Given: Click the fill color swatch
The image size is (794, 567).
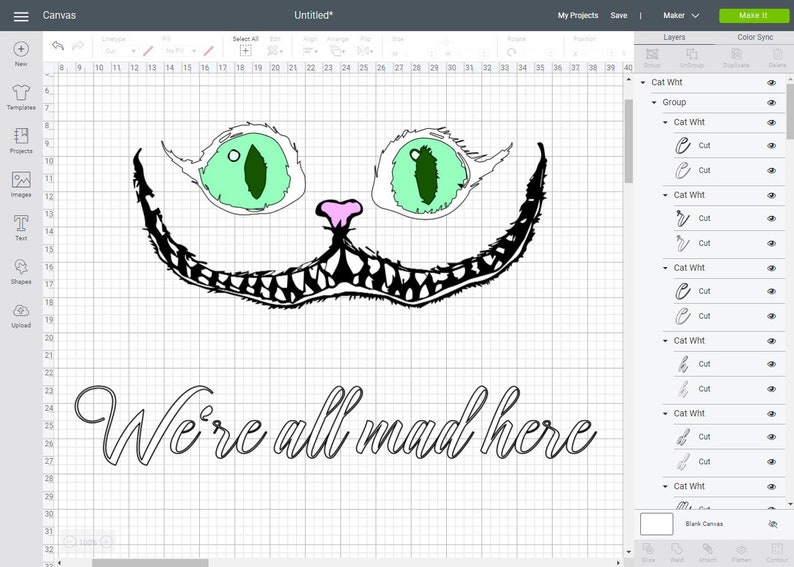Looking at the screenshot, I should point(208,51).
